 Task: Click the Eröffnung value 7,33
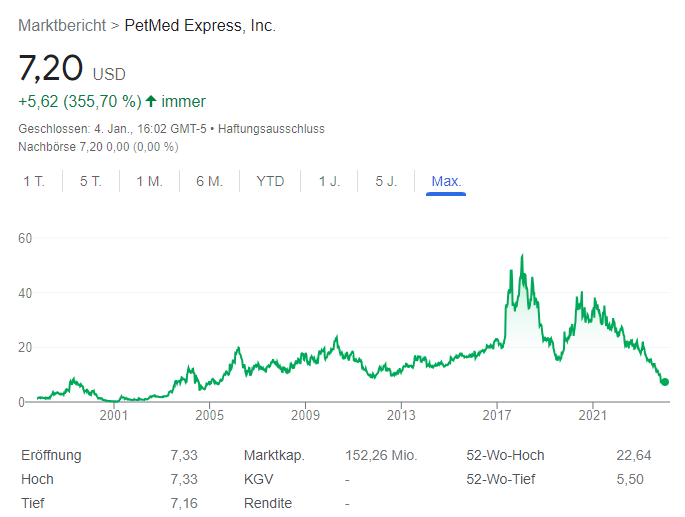184,455
